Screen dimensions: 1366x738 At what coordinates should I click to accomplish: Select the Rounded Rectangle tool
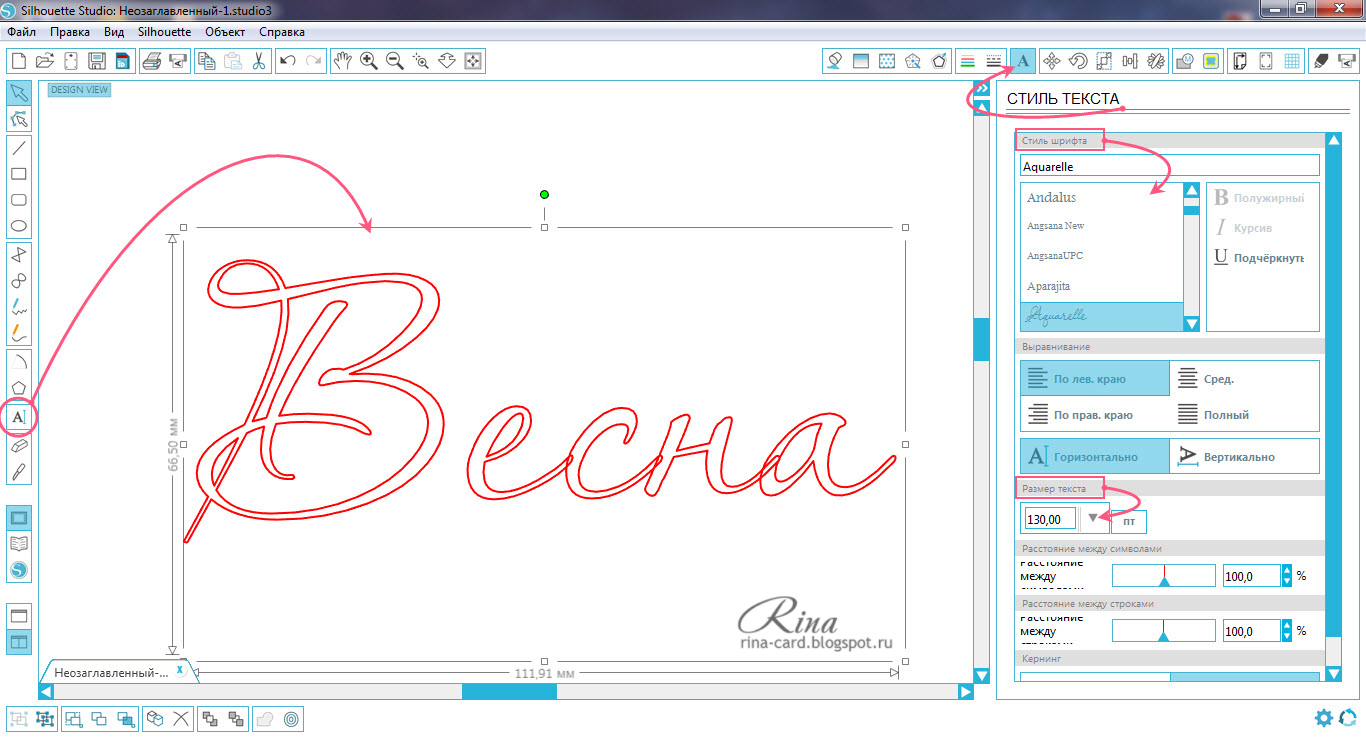click(x=19, y=200)
